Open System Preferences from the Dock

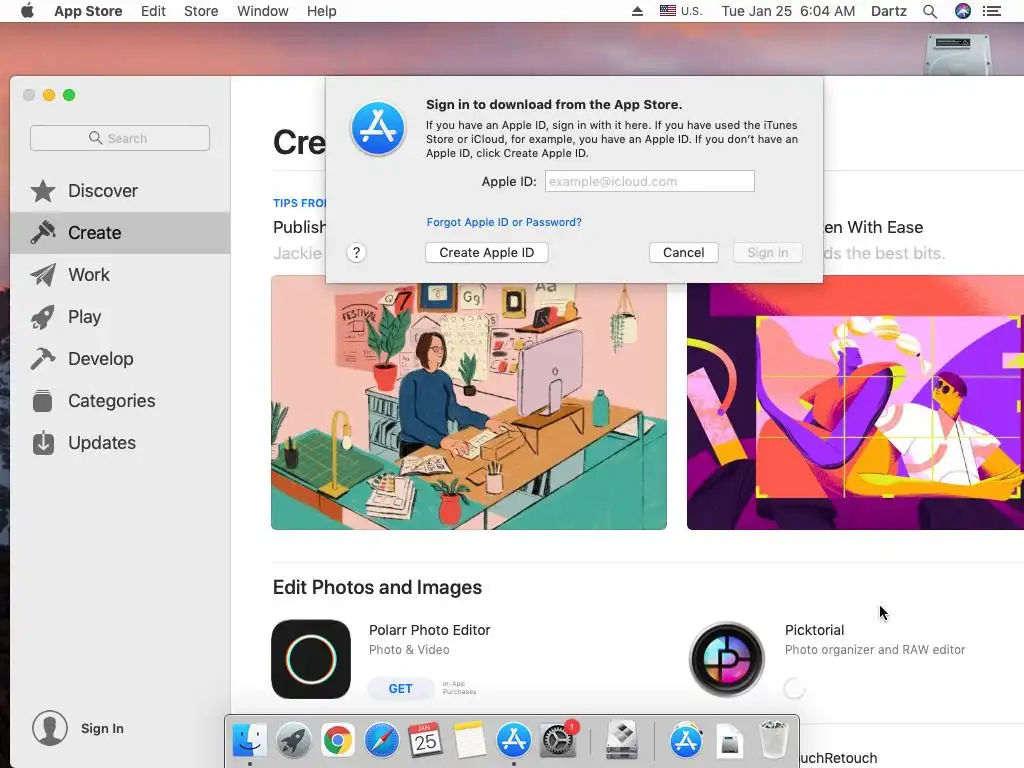pos(558,741)
